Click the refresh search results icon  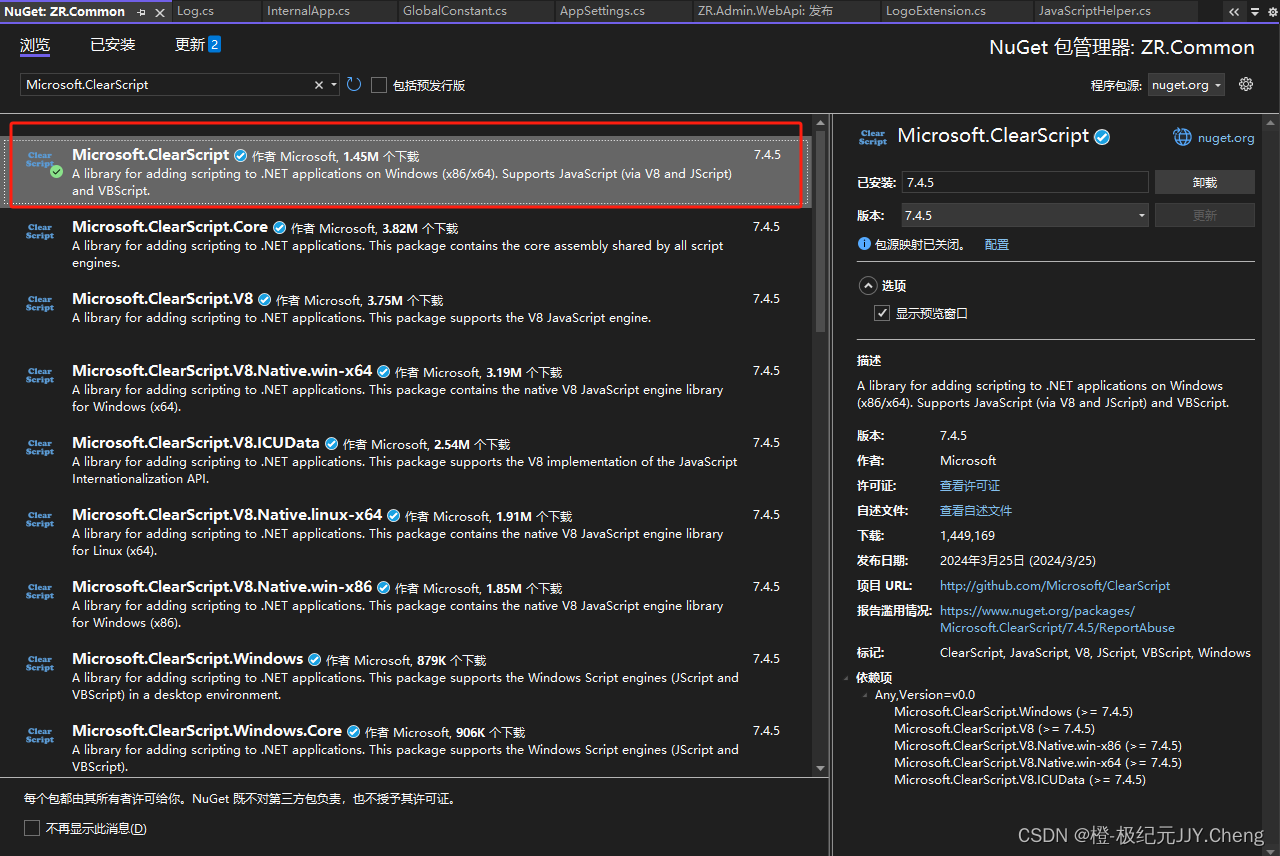coord(353,84)
